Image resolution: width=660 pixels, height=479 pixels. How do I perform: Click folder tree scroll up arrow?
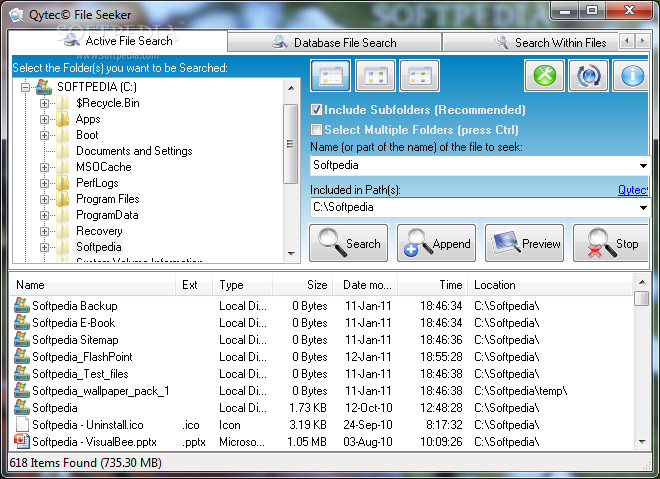coord(291,88)
